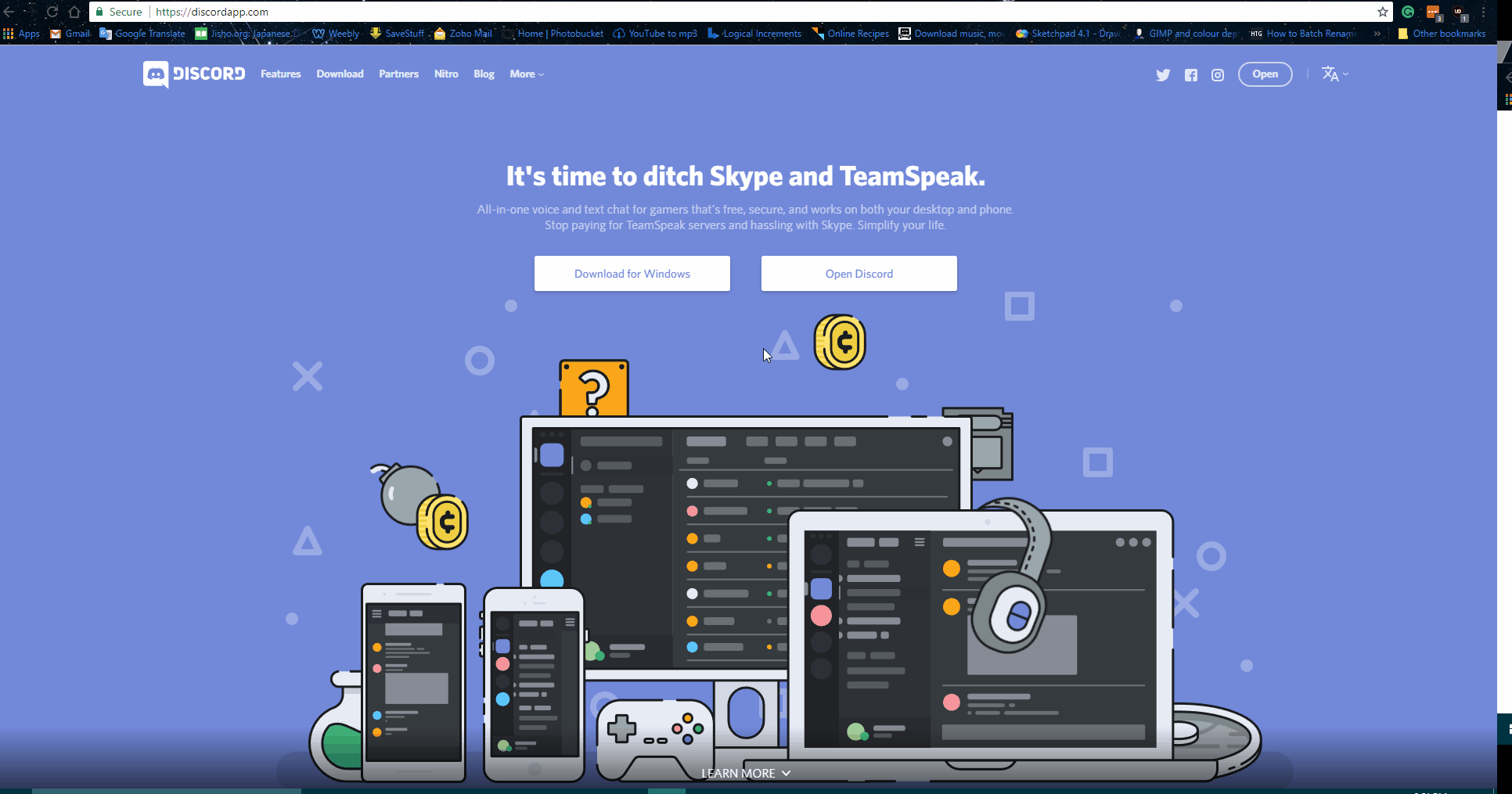This screenshot has height=794, width=1512.
Task: Open the Partners nav link
Action: point(399,74)
